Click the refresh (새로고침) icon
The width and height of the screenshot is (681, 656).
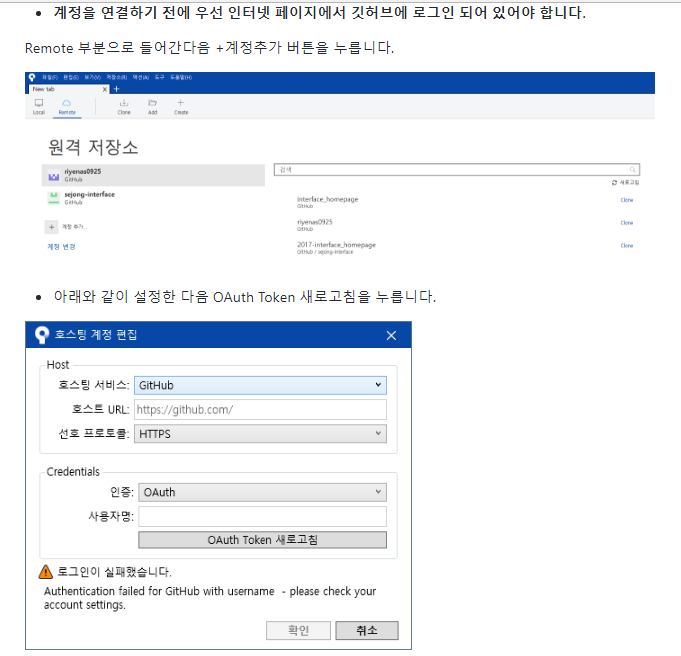click(x=614, y=182)
